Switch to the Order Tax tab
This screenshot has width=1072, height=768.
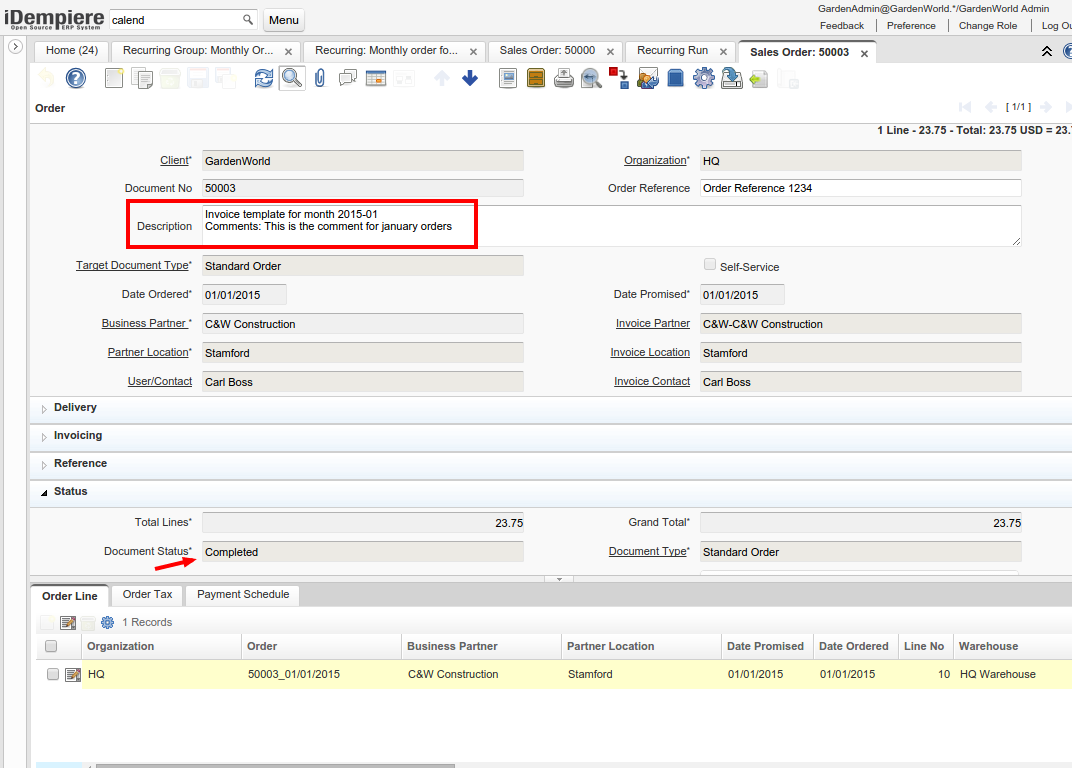(x=147, y=595)
